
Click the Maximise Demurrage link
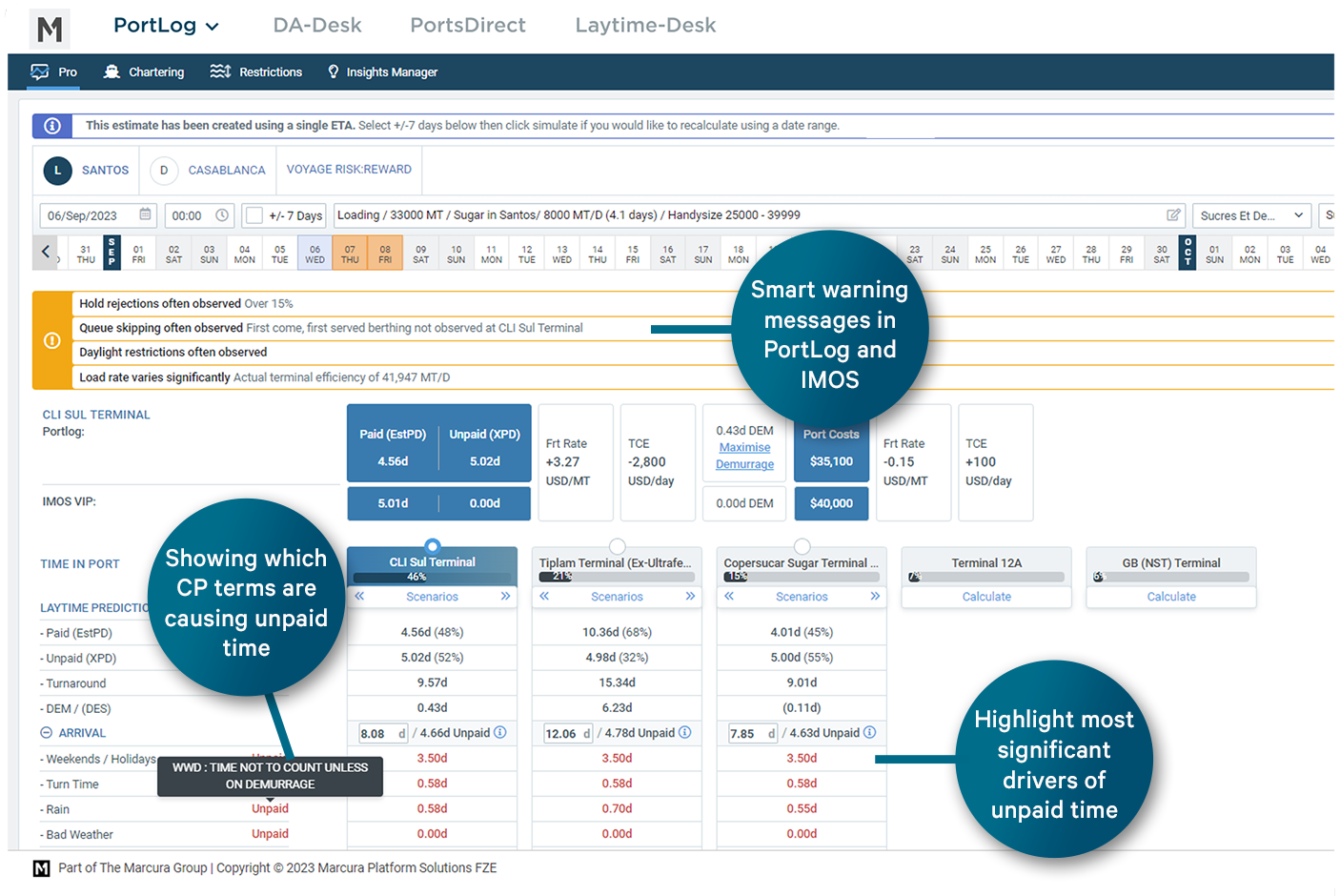[x=745, y=456]
